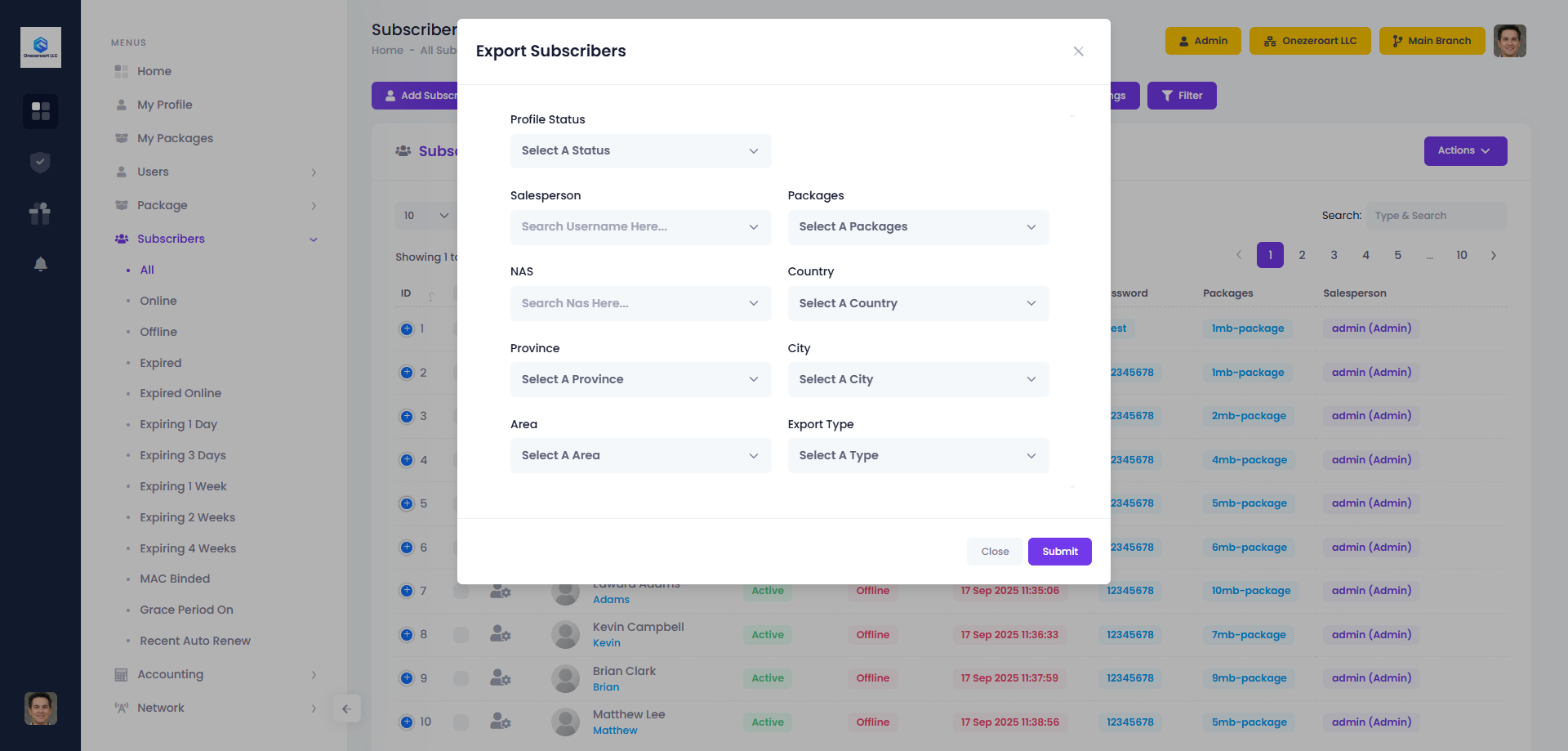This screenshot has height=751, width=1568.
Task: Open the shield security icon in sidebar
Action: point(40,163)
